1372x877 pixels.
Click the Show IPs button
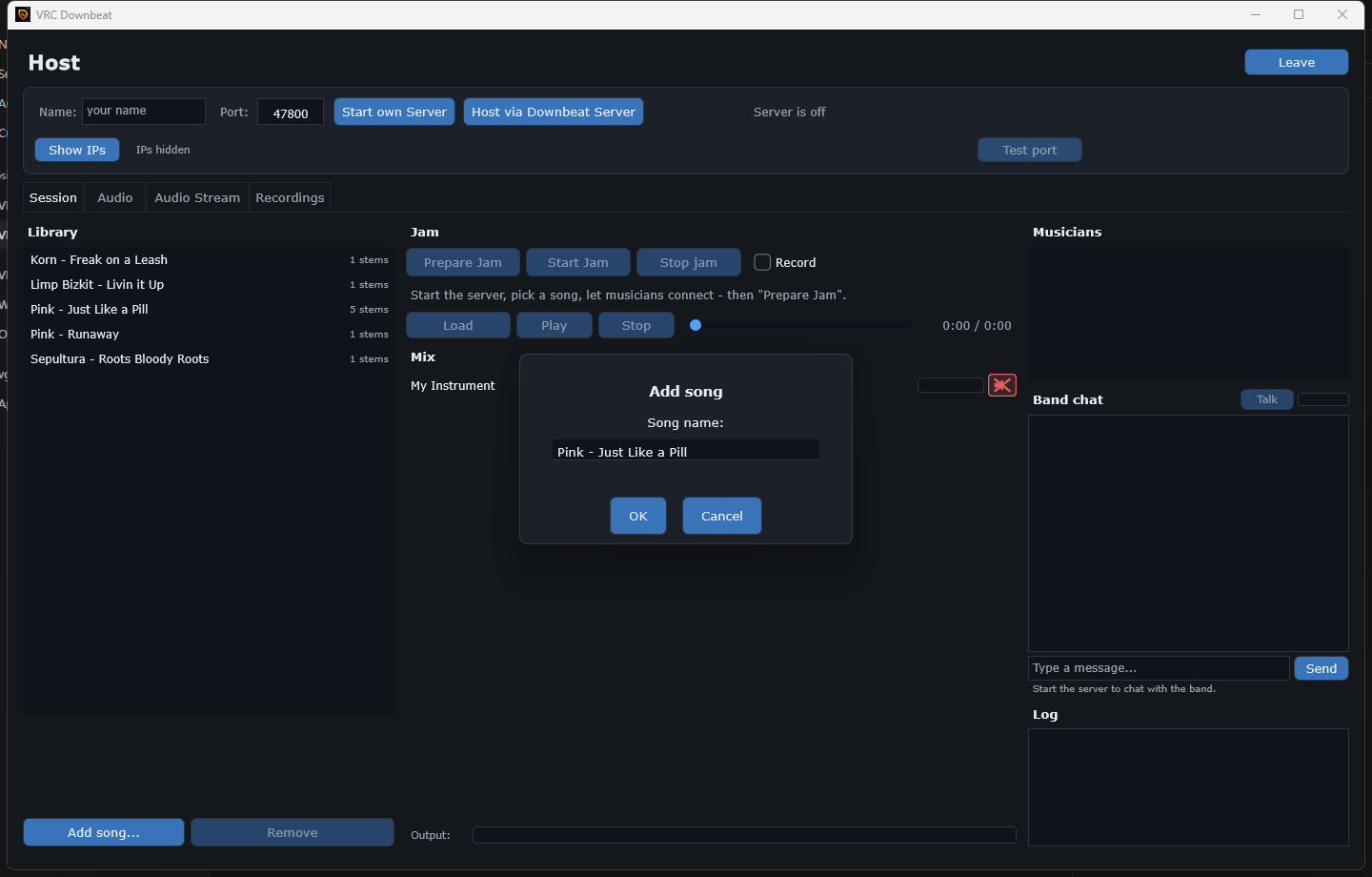pos(77,150)
